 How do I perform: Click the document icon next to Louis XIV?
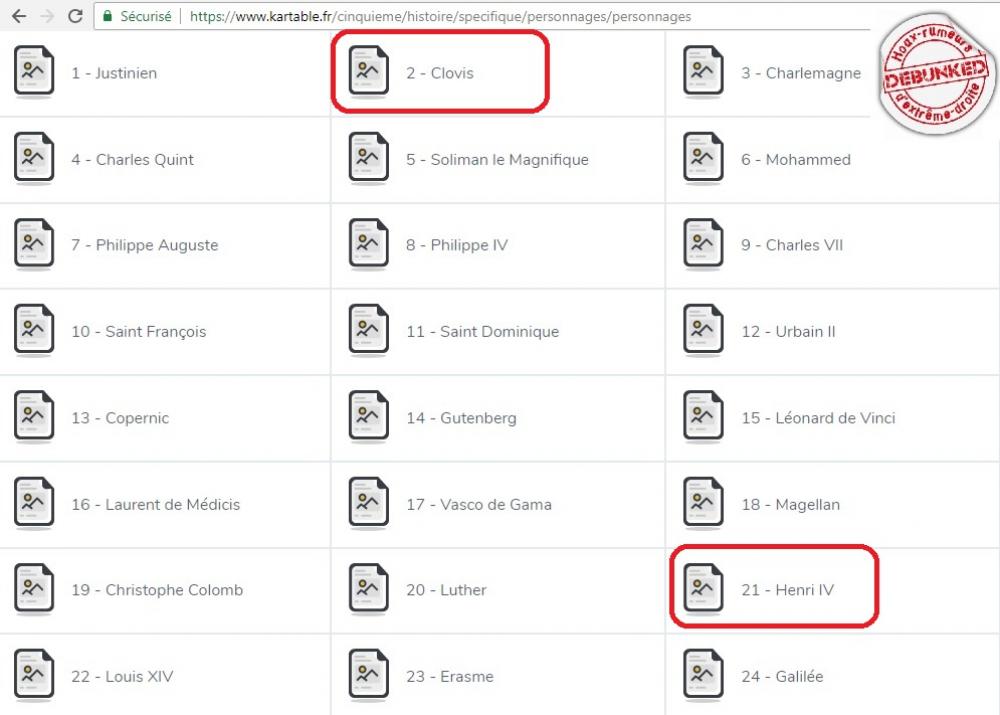click(34, 675)
